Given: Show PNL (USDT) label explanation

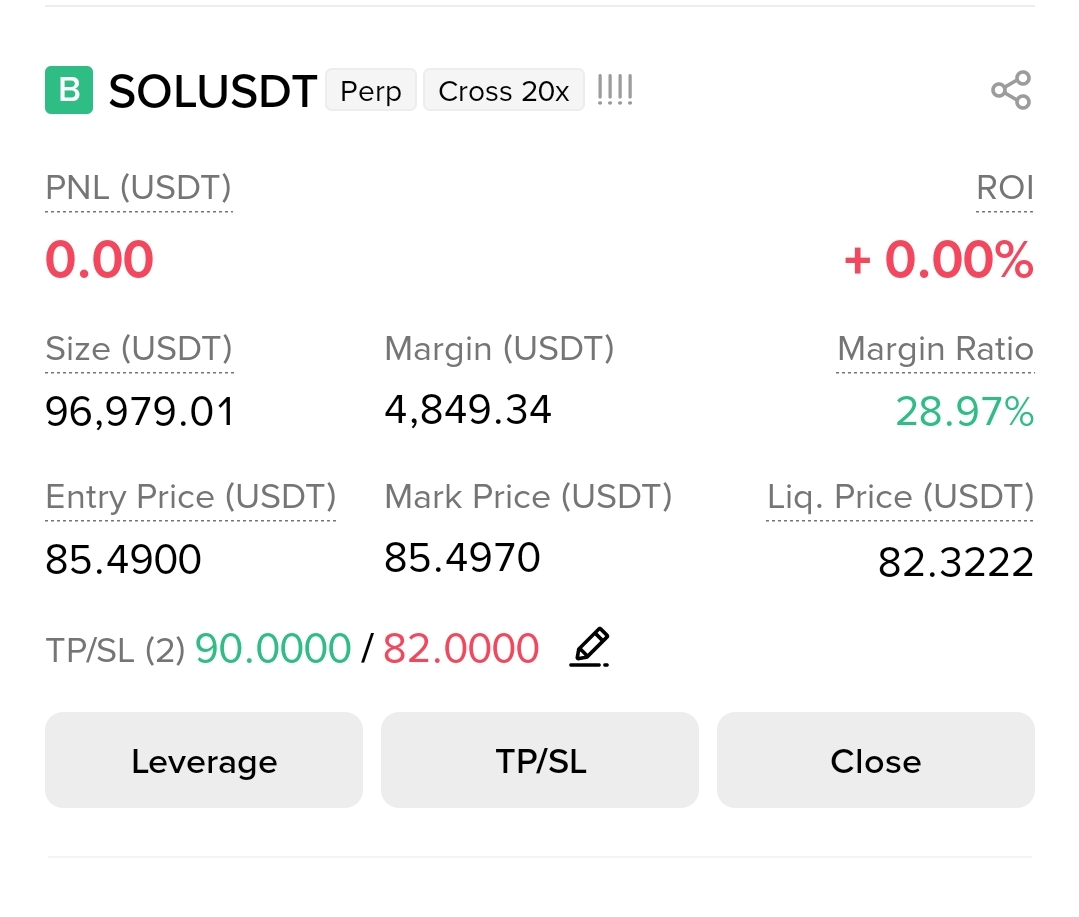Looking at the screenshot, I should click(138, 188).
